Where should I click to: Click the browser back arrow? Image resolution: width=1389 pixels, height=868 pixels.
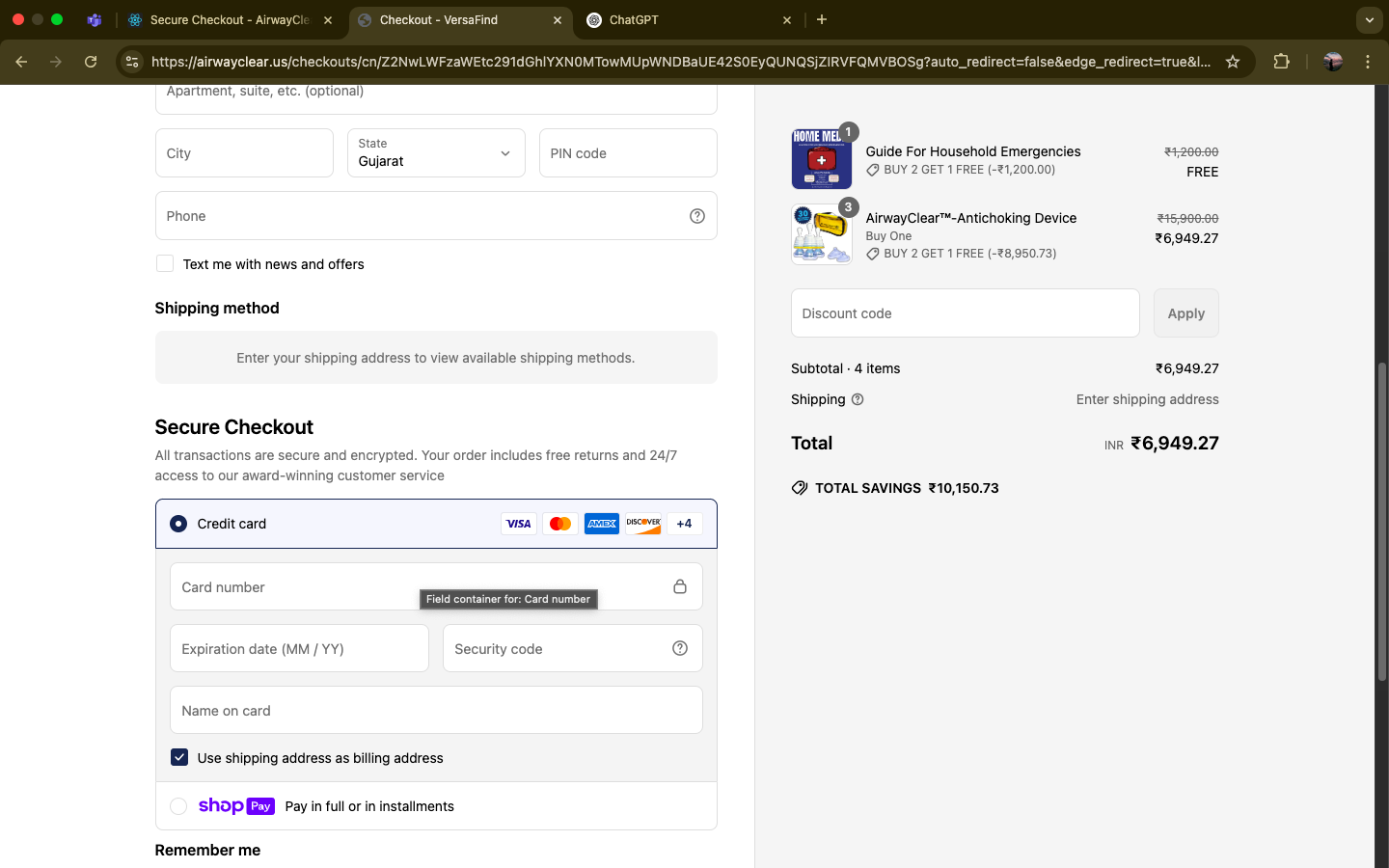(x=21, y=62)
